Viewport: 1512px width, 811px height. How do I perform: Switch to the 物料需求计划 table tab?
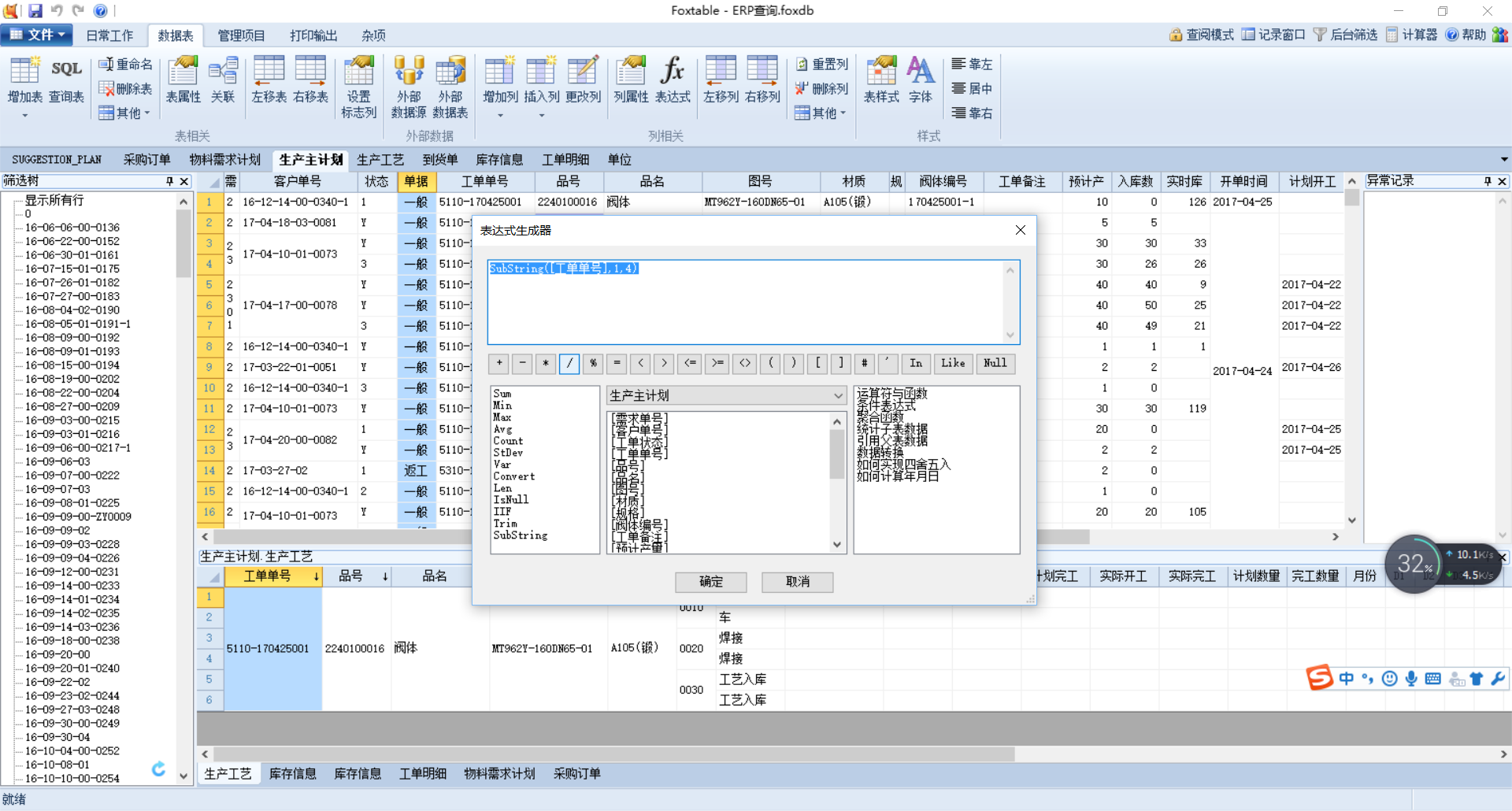(x=224, y=160)
